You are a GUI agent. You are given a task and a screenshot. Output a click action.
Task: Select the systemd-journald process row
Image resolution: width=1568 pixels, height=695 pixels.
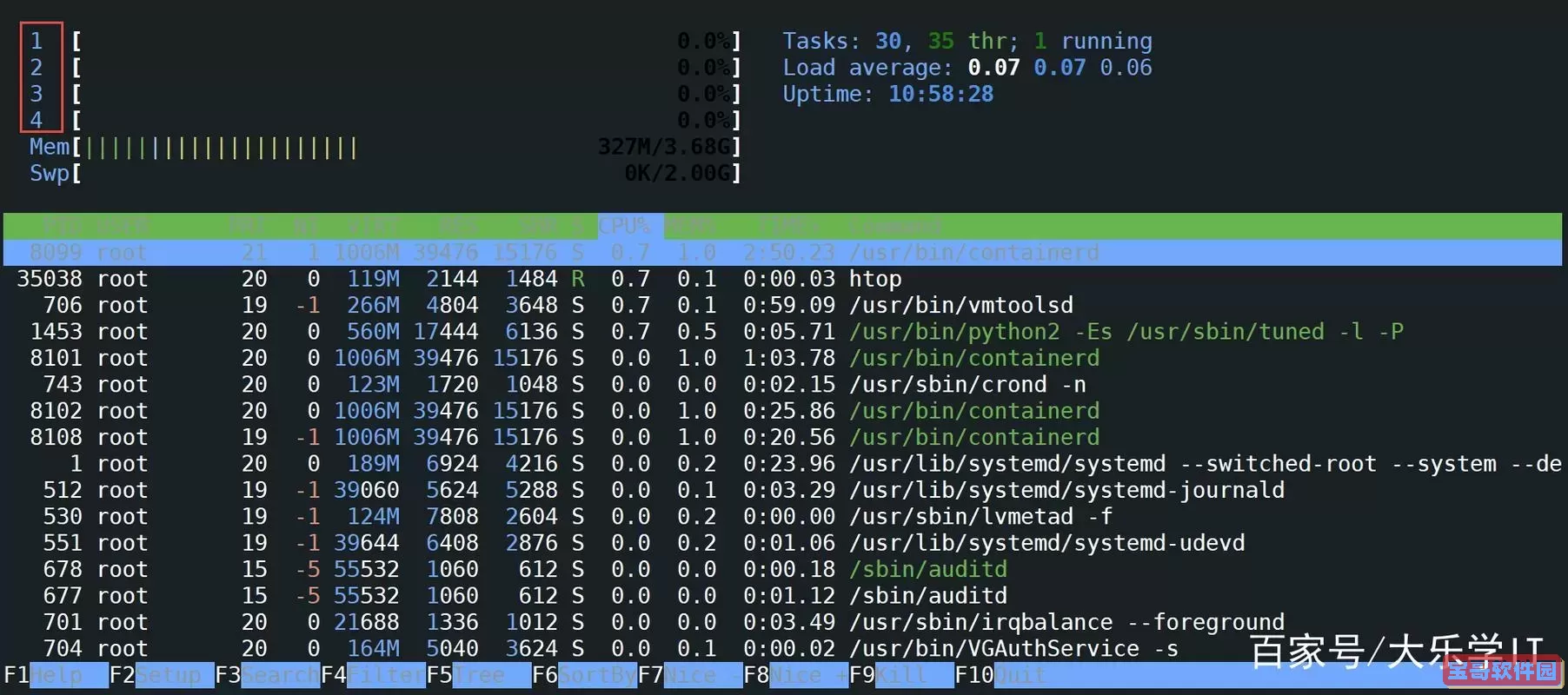tap(782, 490)
